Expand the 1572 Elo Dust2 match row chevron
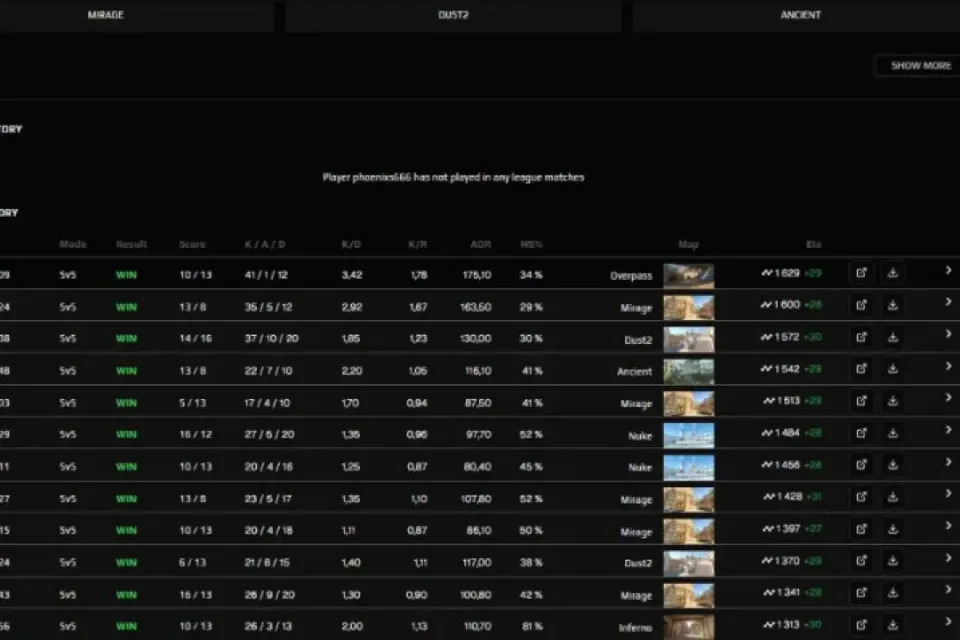Screen dimensions: 960x640 (948, 334)
